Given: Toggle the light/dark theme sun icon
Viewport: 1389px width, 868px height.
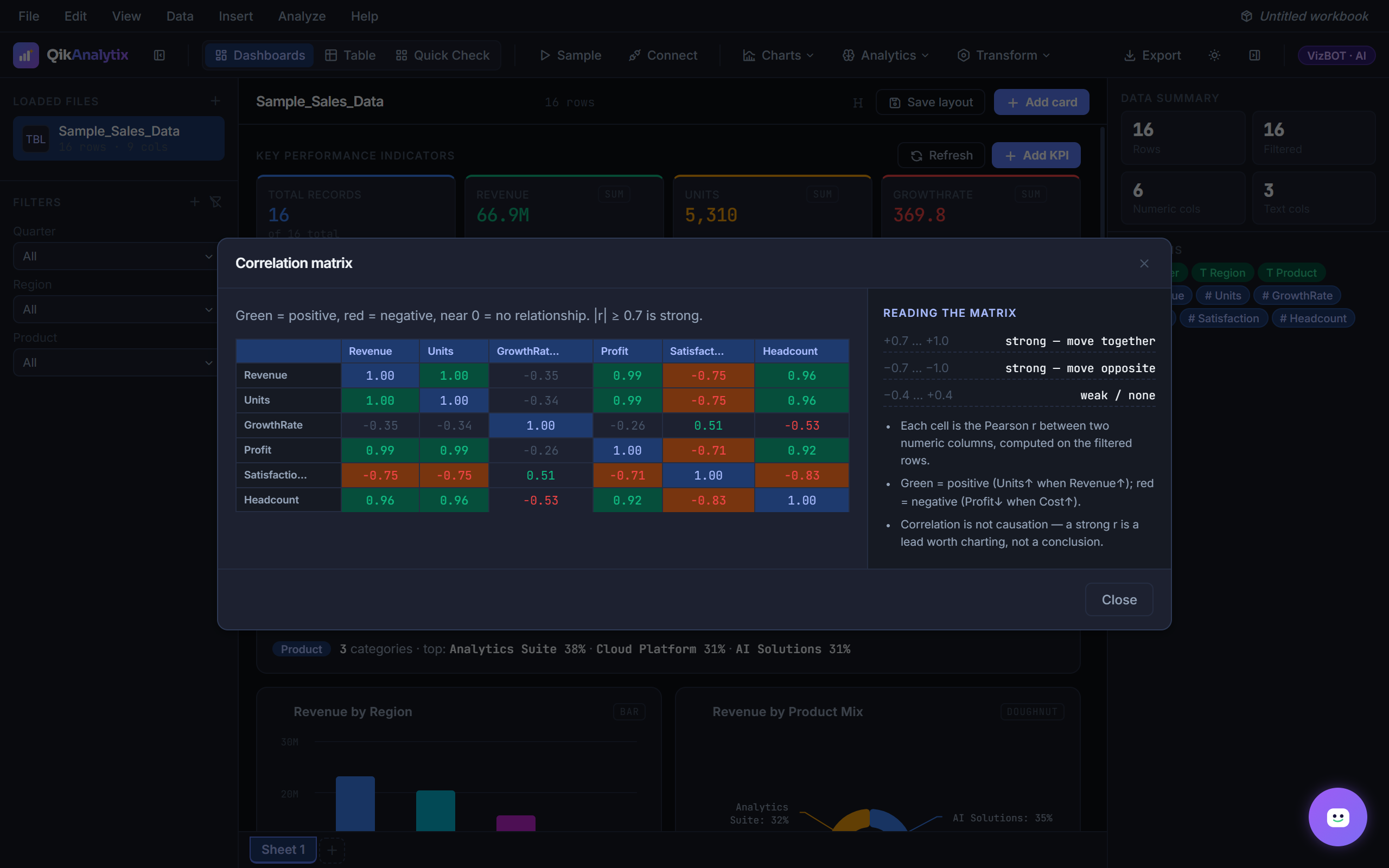Looking at the screenshot, I should click(x=1214, y=55).
